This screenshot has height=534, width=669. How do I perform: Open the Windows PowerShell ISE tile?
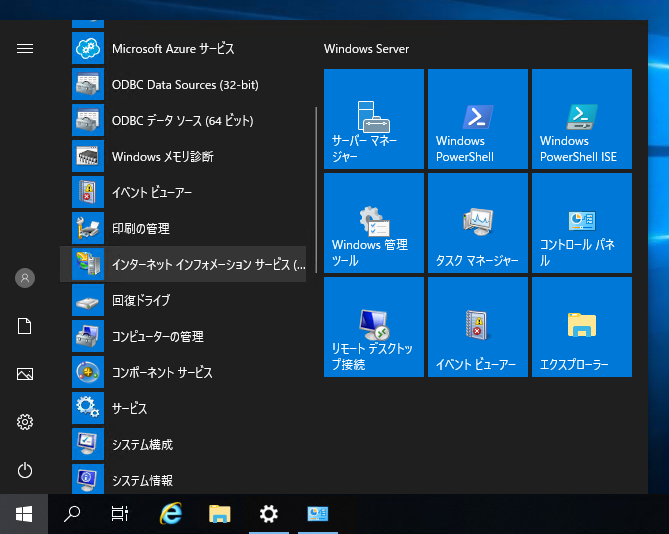click(582, 119)
